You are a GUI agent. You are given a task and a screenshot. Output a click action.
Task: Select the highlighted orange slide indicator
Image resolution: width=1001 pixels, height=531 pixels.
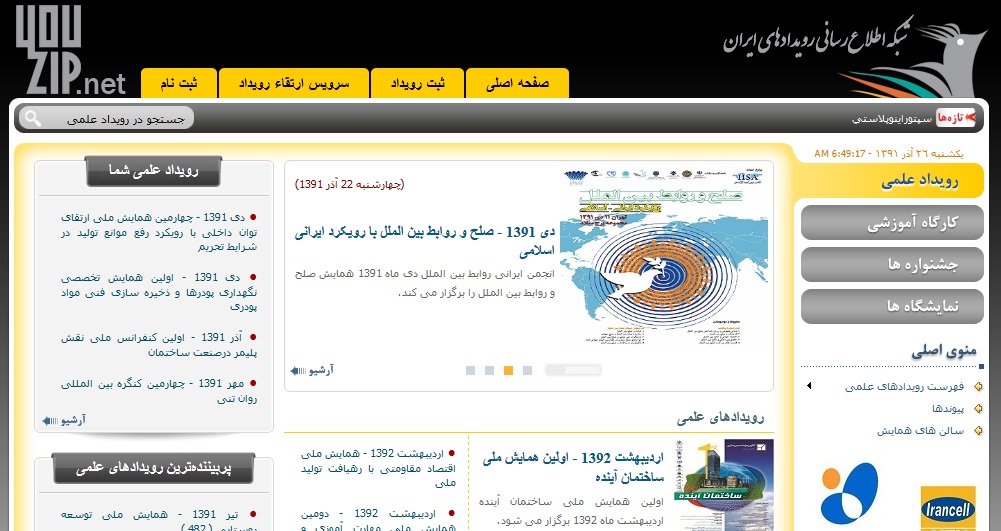(508, 371)
